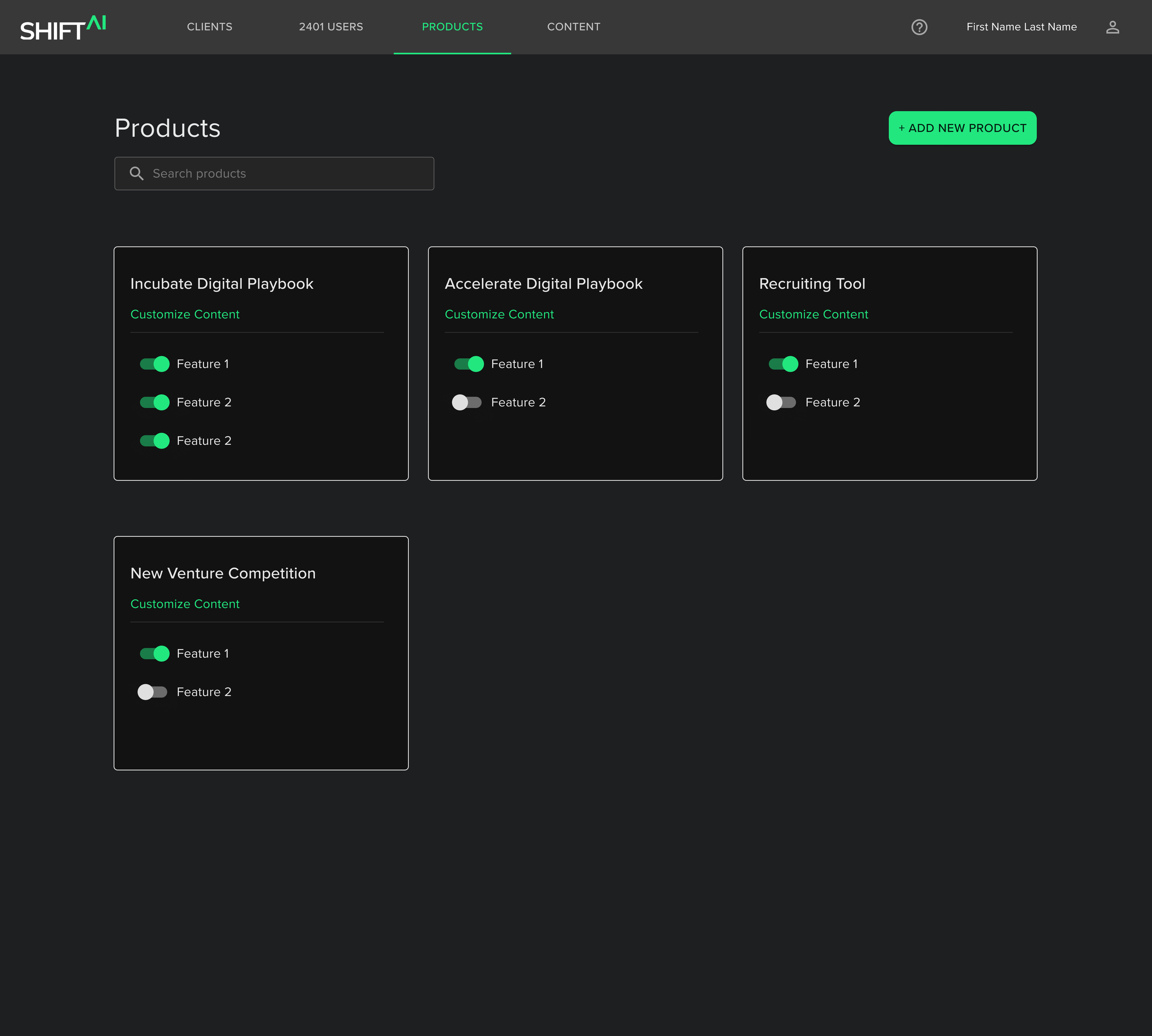Click First Name Last Name account label
The height and width of the screenshot is (1036, 1152).
click(x=1021, y=27)
